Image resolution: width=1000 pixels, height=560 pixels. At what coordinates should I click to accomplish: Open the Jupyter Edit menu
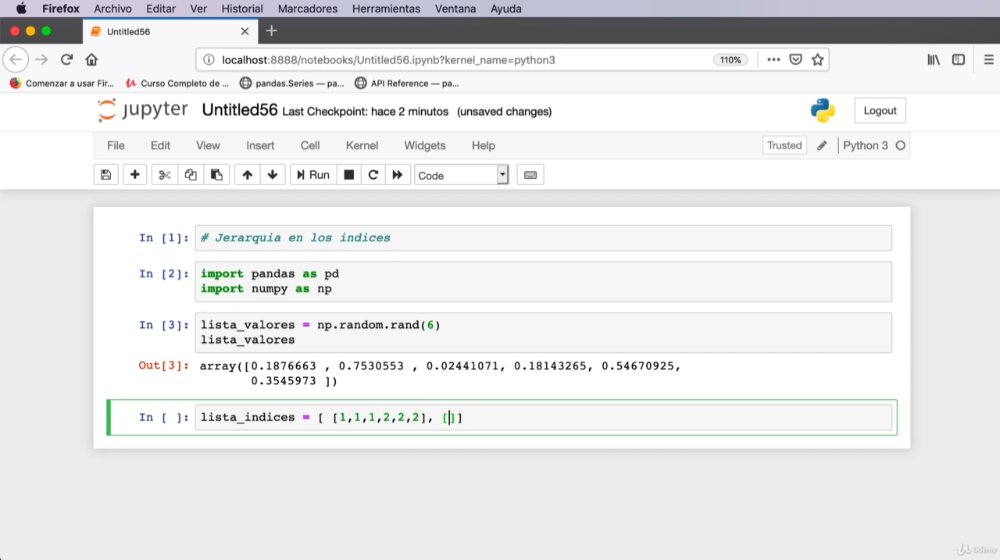(x=160, y=145)
